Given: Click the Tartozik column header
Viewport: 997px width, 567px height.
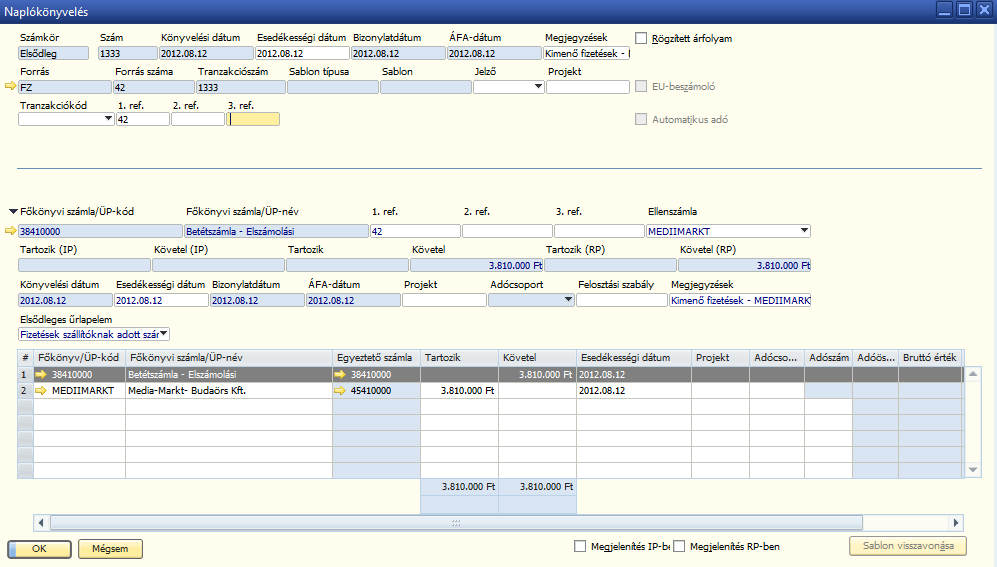Looking at the screenshot, I should (459, 357).
